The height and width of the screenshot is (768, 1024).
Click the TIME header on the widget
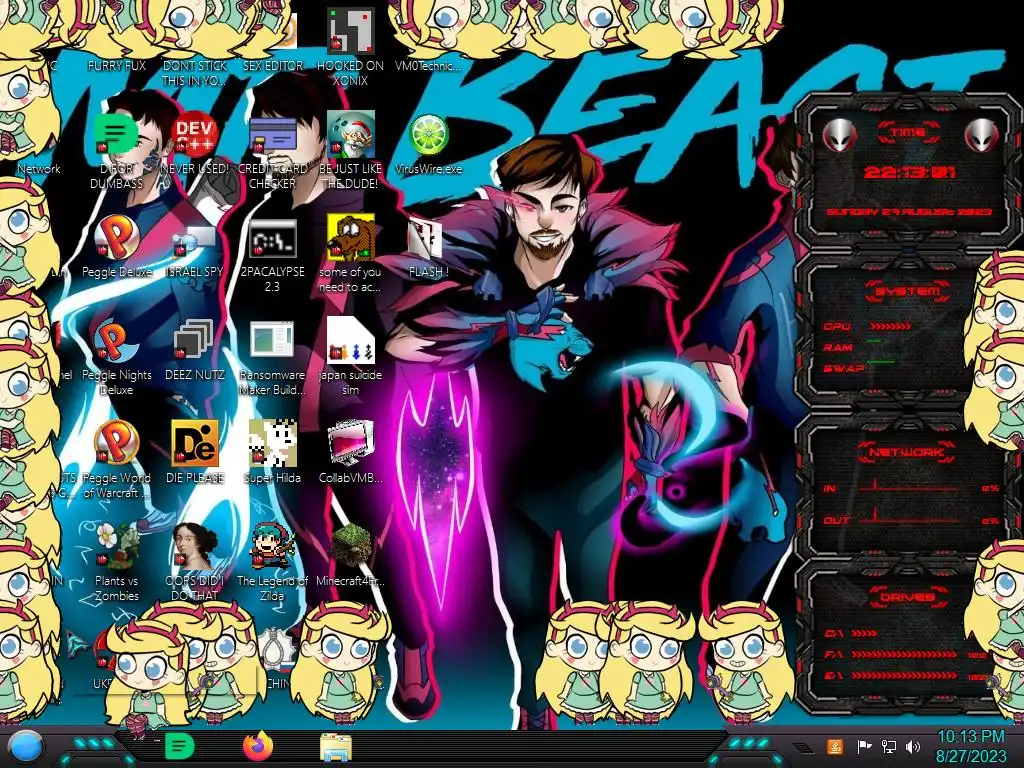908,133
